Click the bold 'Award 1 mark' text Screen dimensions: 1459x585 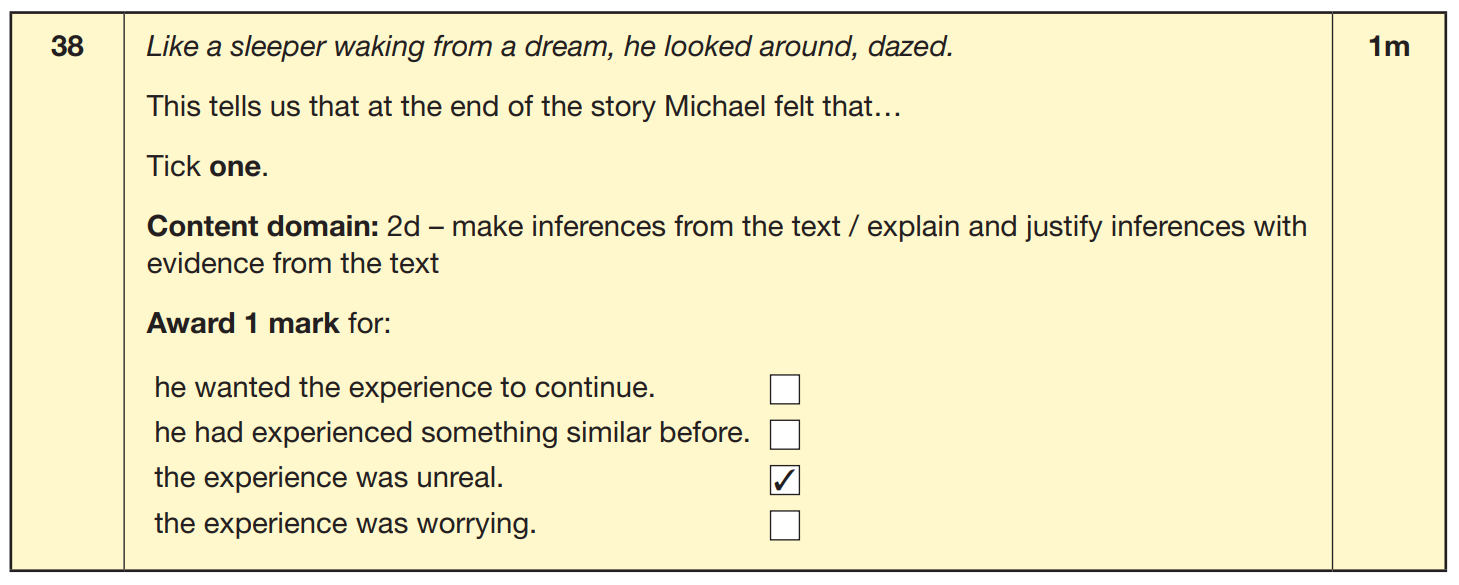tap(243, 324)
